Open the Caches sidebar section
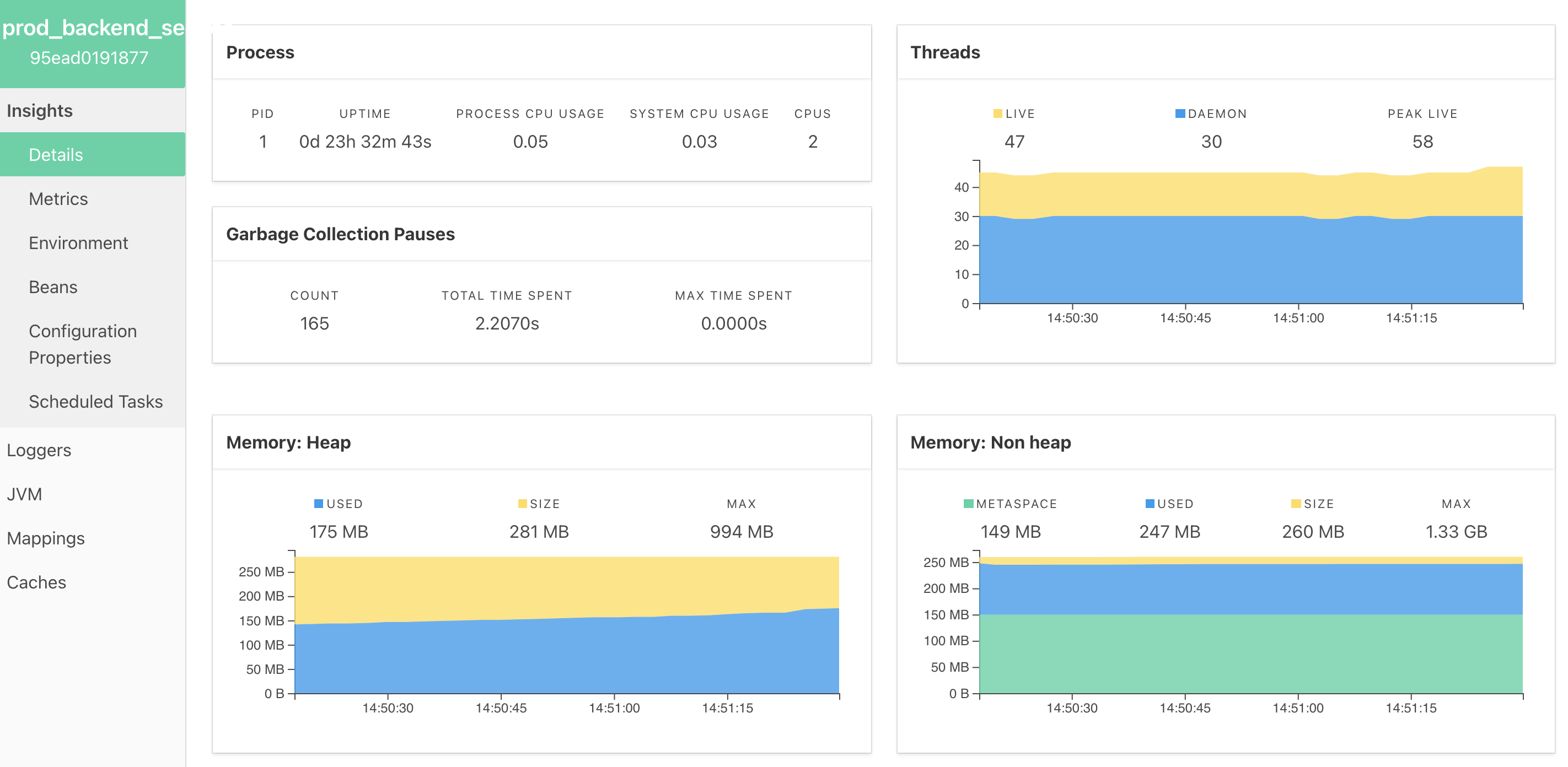1568x767 pixels. pos(36,582)
